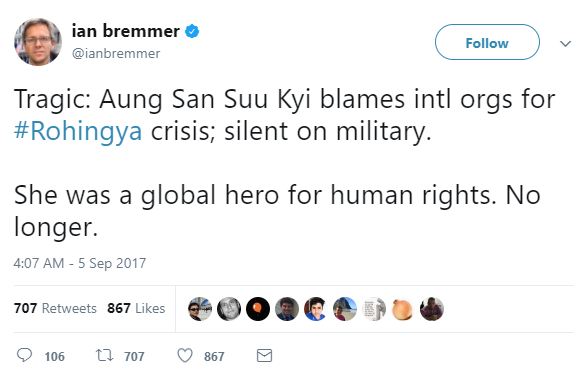Click the black avatar with orange balloon
This screenshot has width=585, height=374.
(258, 309)
